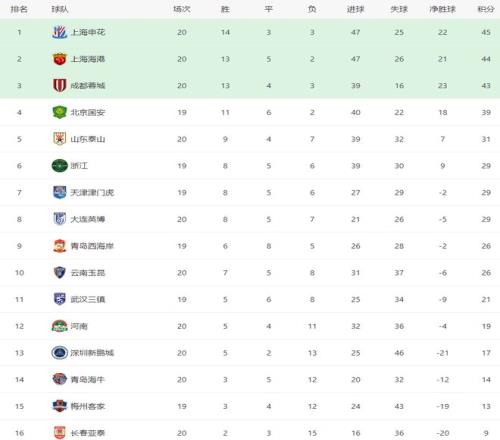The image size is (500, 440).
Task: Open the 武汉三镇 team name link
Action: pos(88,299)
